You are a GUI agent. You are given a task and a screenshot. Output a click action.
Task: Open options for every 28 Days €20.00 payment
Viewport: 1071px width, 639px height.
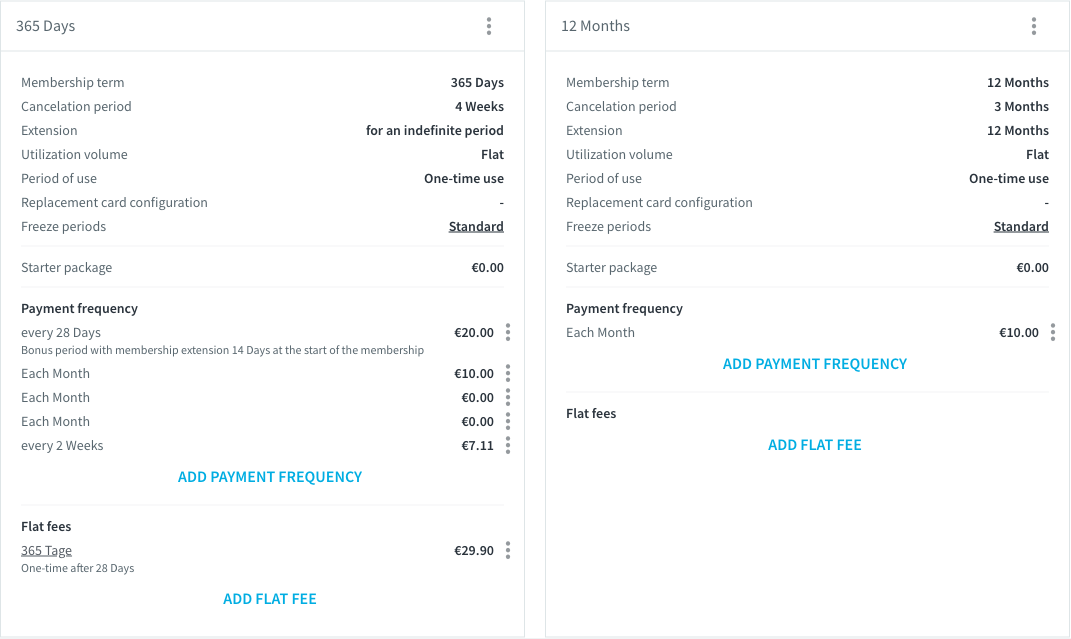click(x=507, y=332)
